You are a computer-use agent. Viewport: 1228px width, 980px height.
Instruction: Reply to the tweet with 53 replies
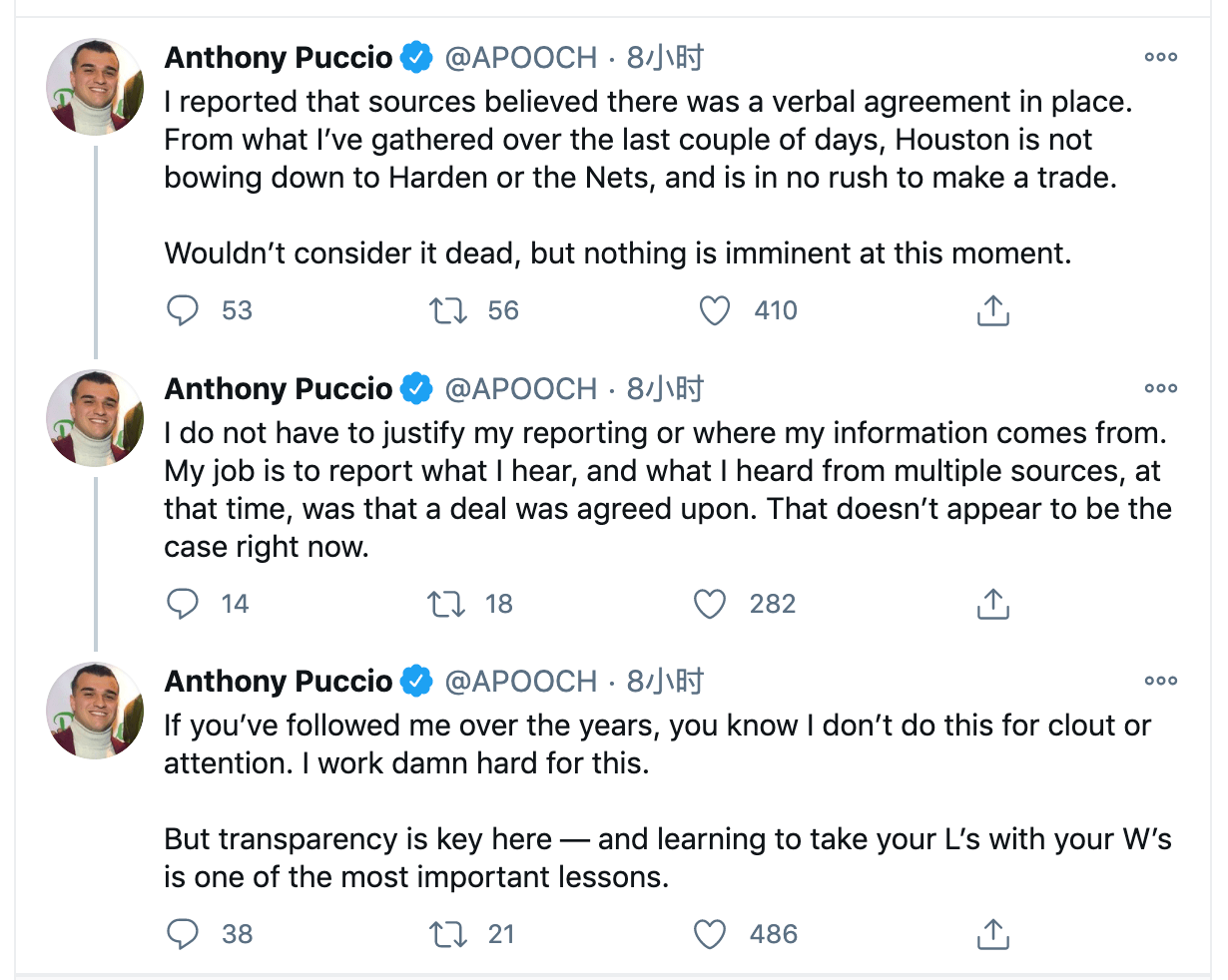[x=183, y=311]
